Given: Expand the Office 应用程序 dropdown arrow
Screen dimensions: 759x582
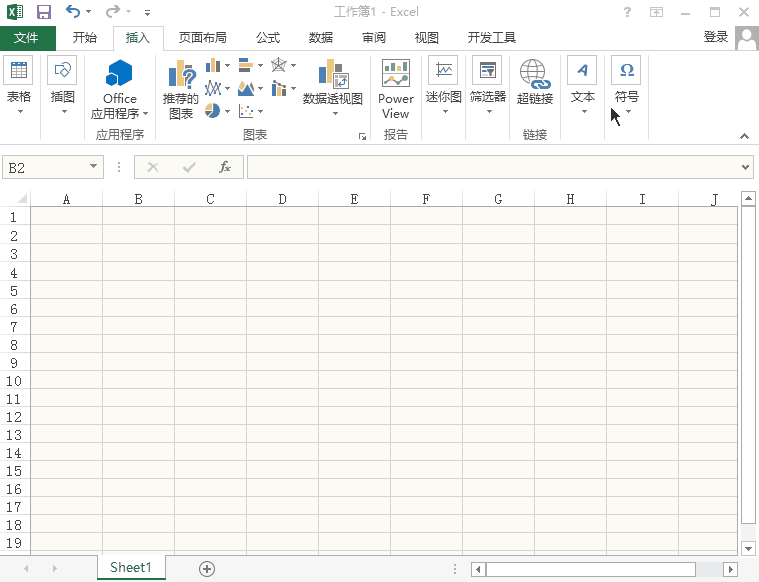Looking at the screenshot, I should point(145,114).
